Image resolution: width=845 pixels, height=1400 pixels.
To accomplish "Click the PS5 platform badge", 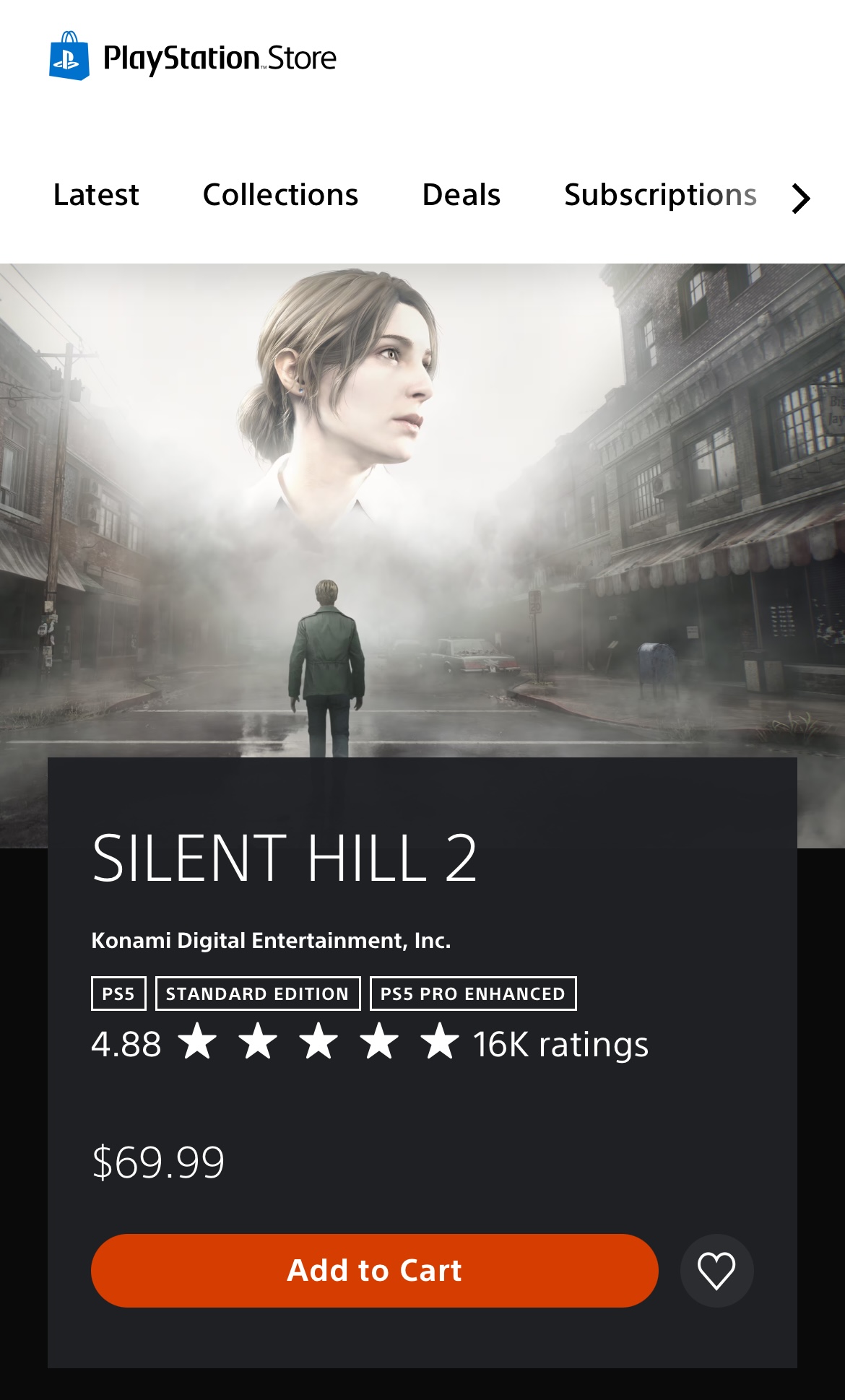I will pos(118,994).
